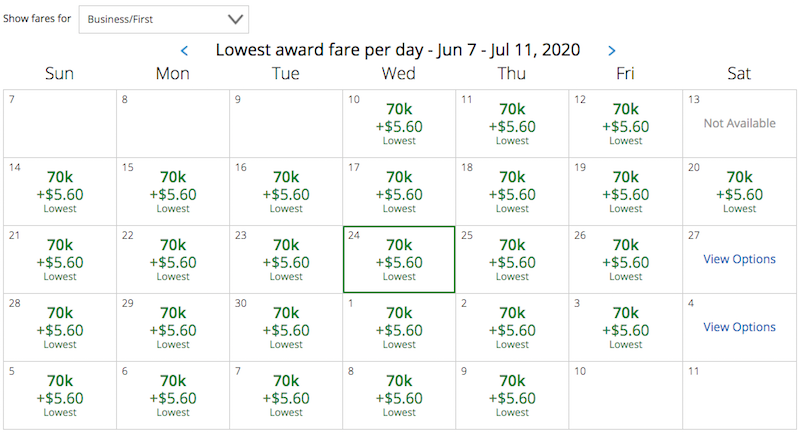Select the June 22 Monday fare
Screen dimensions: 800x432
(x=173, y=260)
